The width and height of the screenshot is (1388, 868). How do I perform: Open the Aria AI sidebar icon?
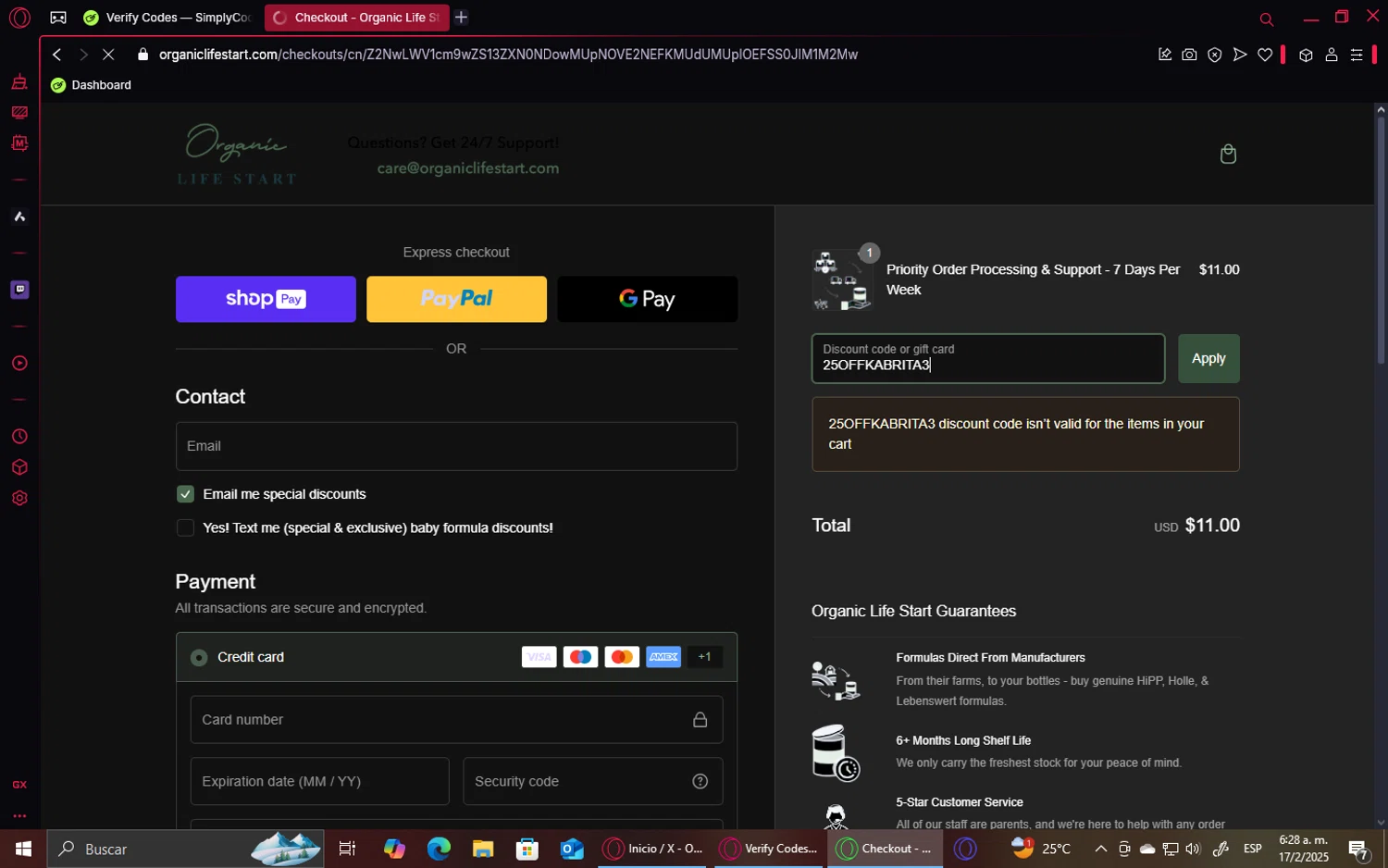[x=19, y=217]
